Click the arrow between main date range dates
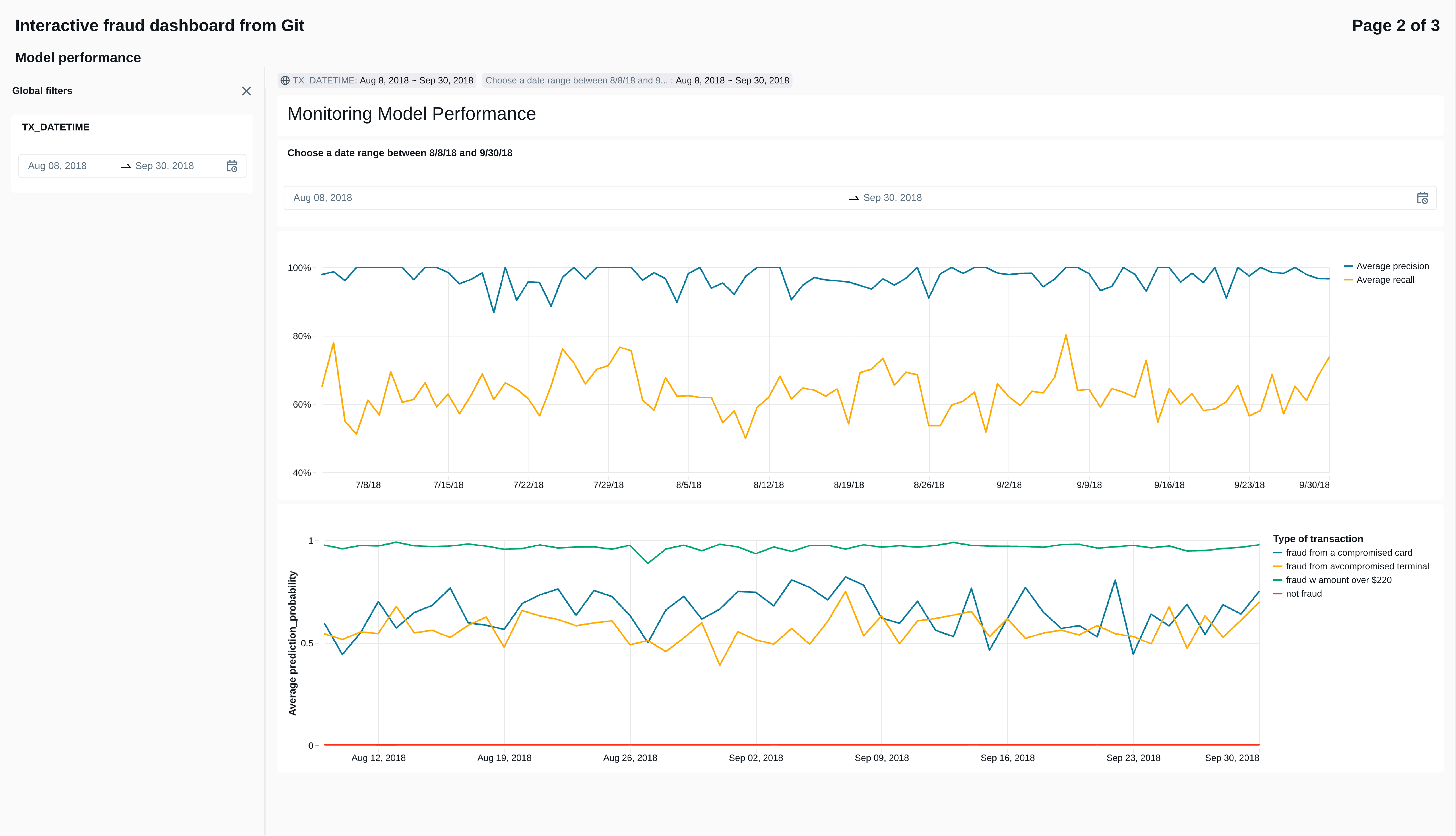 pos(853,198)
